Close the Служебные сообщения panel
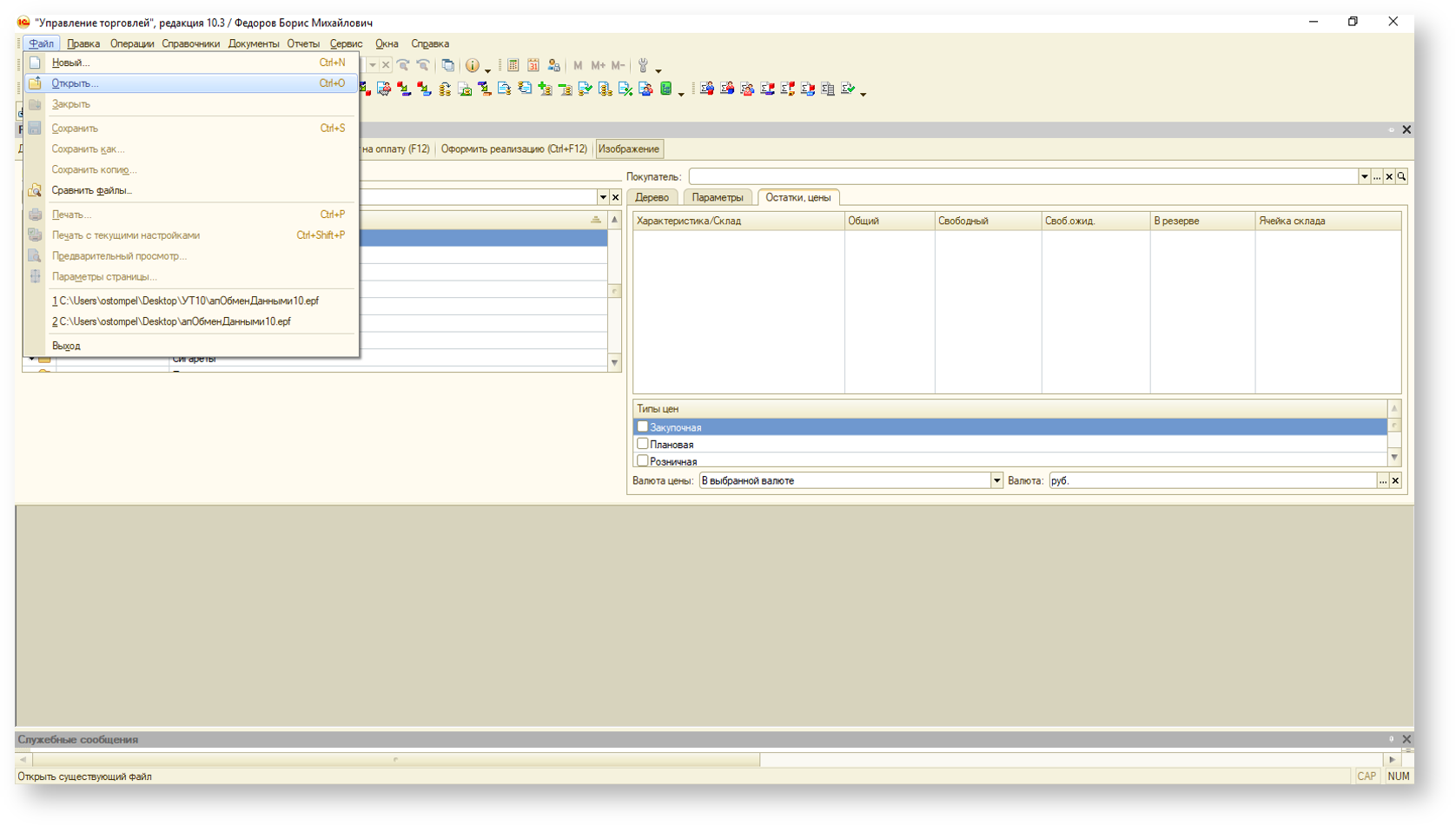1456x826 pixels. click(1406, 739)
